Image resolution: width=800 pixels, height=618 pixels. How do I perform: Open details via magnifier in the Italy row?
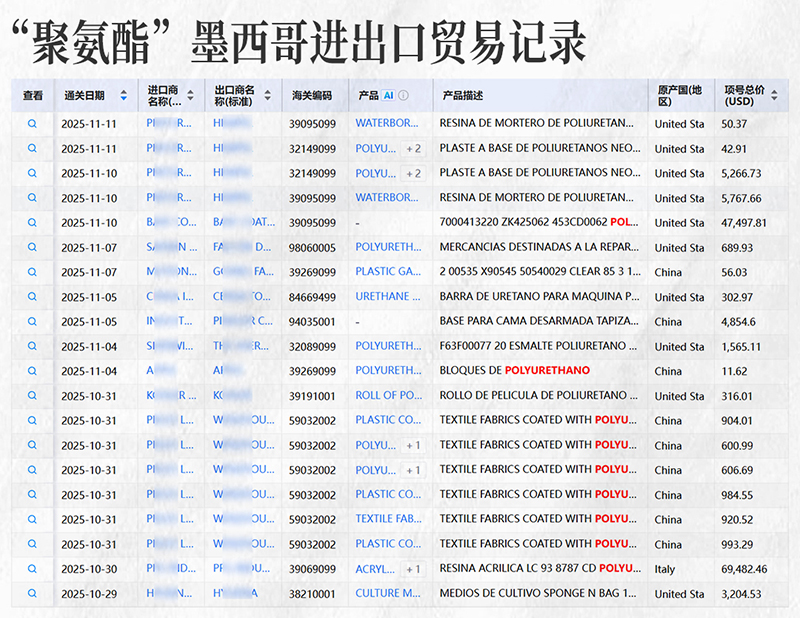point(32,568)
